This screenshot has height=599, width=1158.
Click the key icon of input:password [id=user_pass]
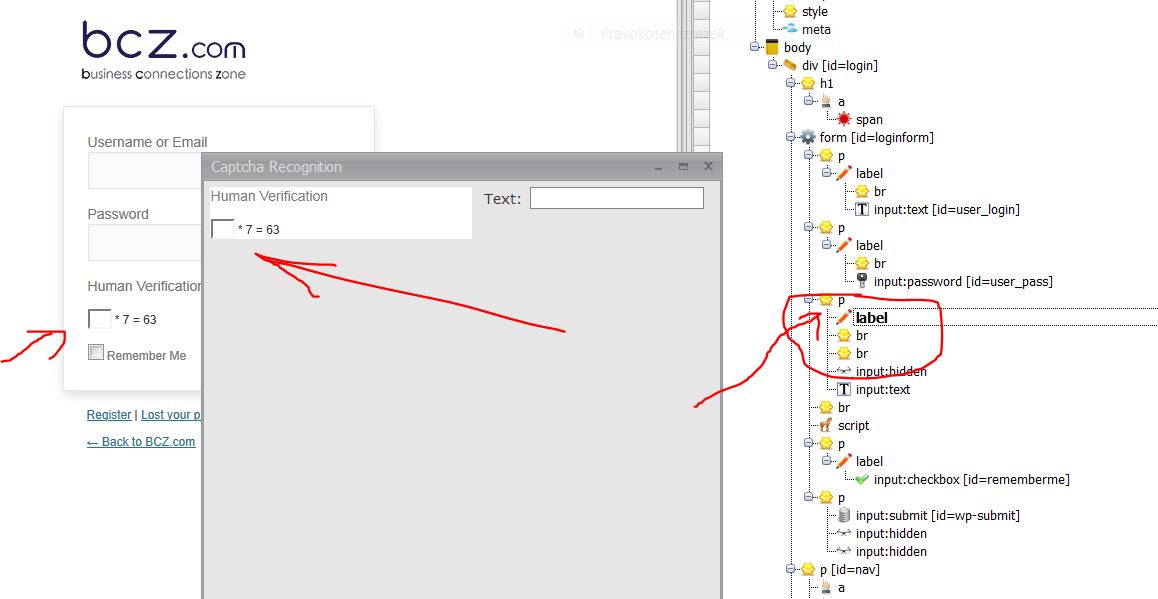click(862, 281)
